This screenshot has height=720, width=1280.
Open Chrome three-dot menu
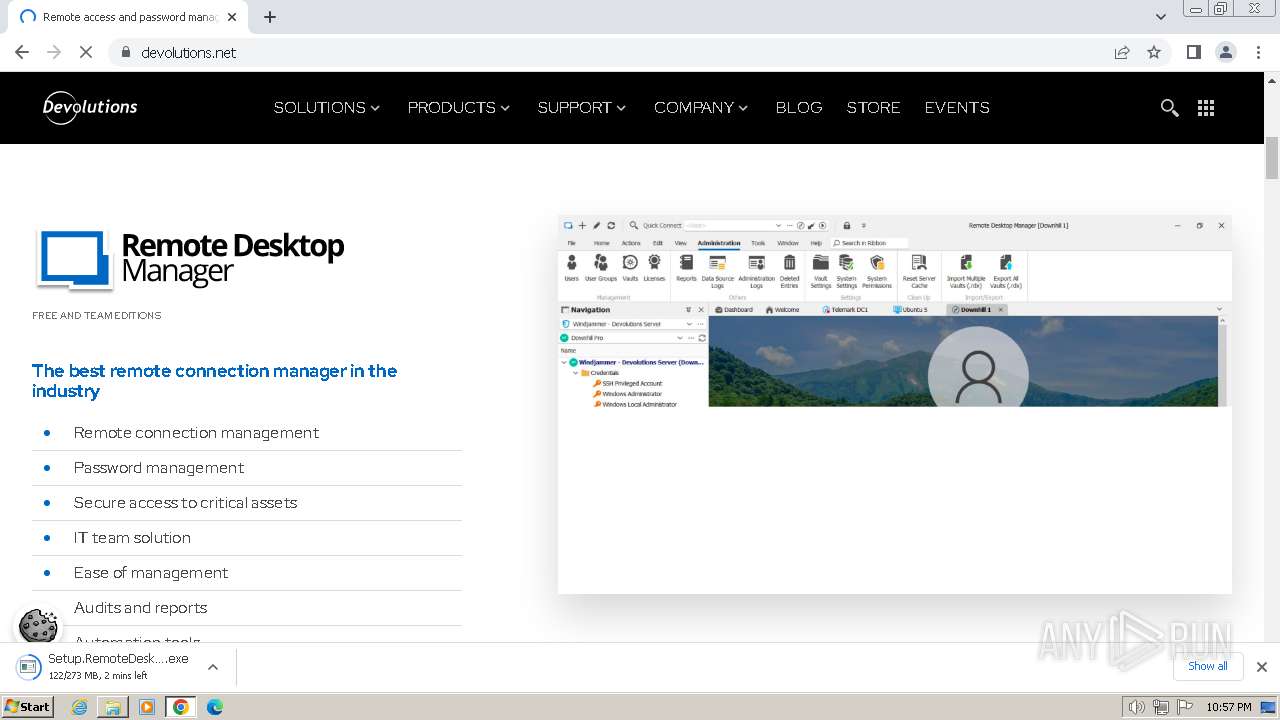[1259, 52]
